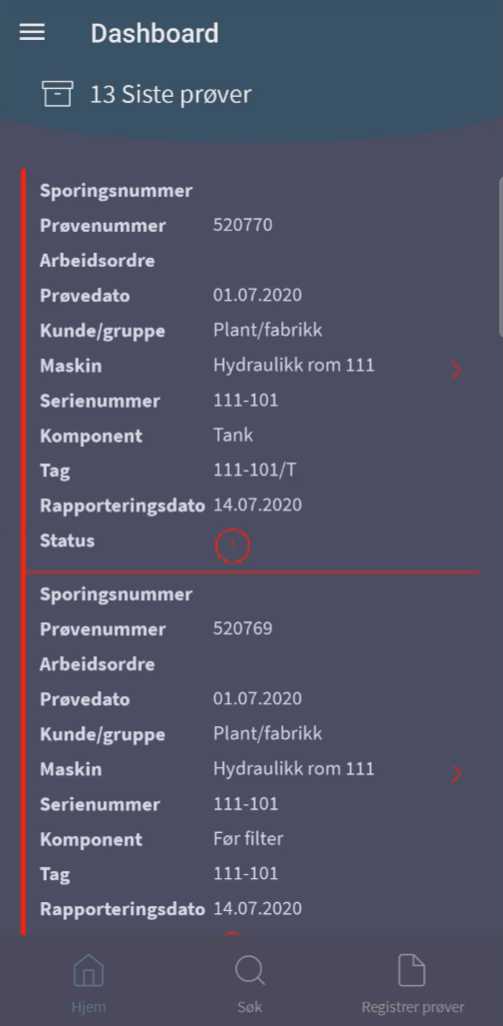Click Hydraulikk rom 111 in second sample

tap(294, 768)
